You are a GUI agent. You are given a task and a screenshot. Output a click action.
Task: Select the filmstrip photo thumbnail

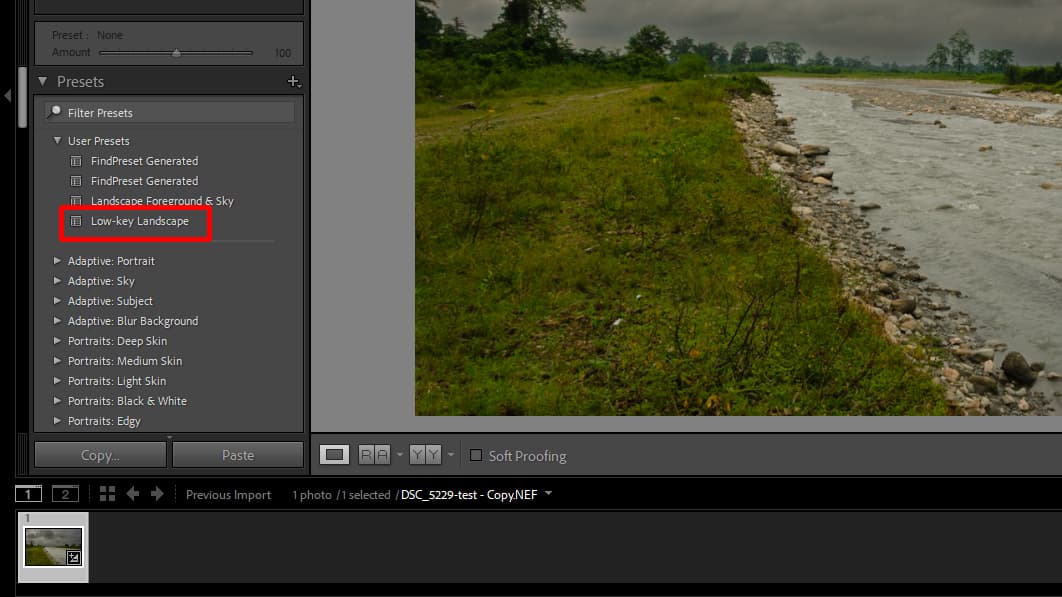tap(54, 547)
